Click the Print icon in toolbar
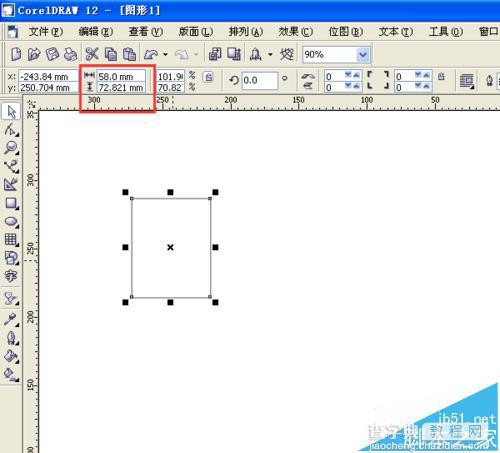Image resolution: width=500 pixels, height=453 pixels. pyautogui.click(x=70, y=54)
